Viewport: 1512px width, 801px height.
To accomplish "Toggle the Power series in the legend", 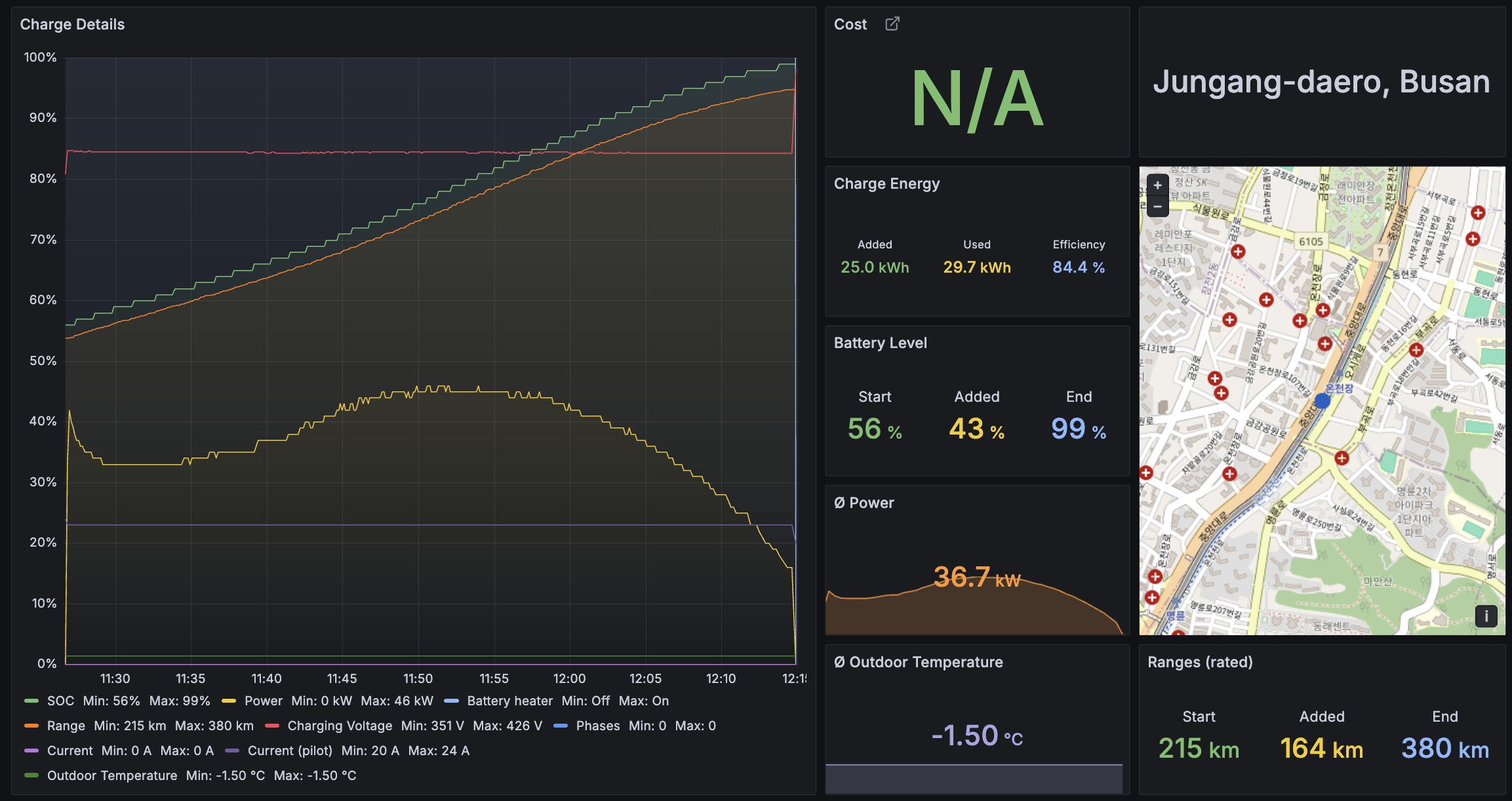I will click(263, 701).
